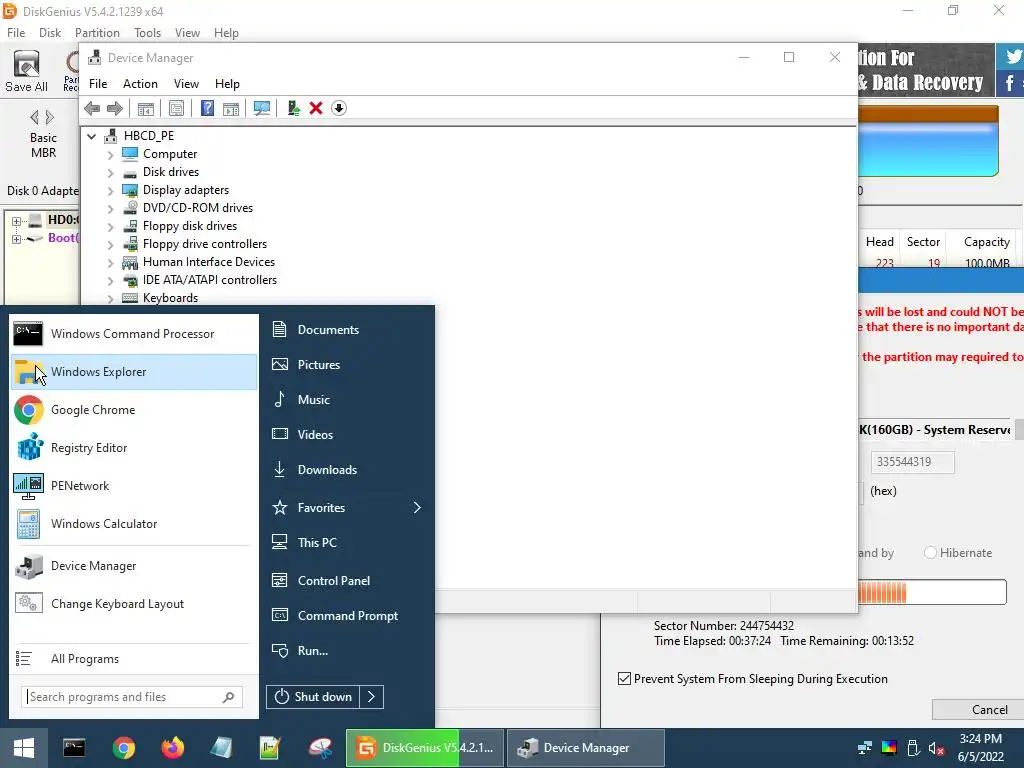This screenshot has width=1024, height=768.
Task: Click the Windows Start button
Action: pyautogui.click(x=24, y=748)
